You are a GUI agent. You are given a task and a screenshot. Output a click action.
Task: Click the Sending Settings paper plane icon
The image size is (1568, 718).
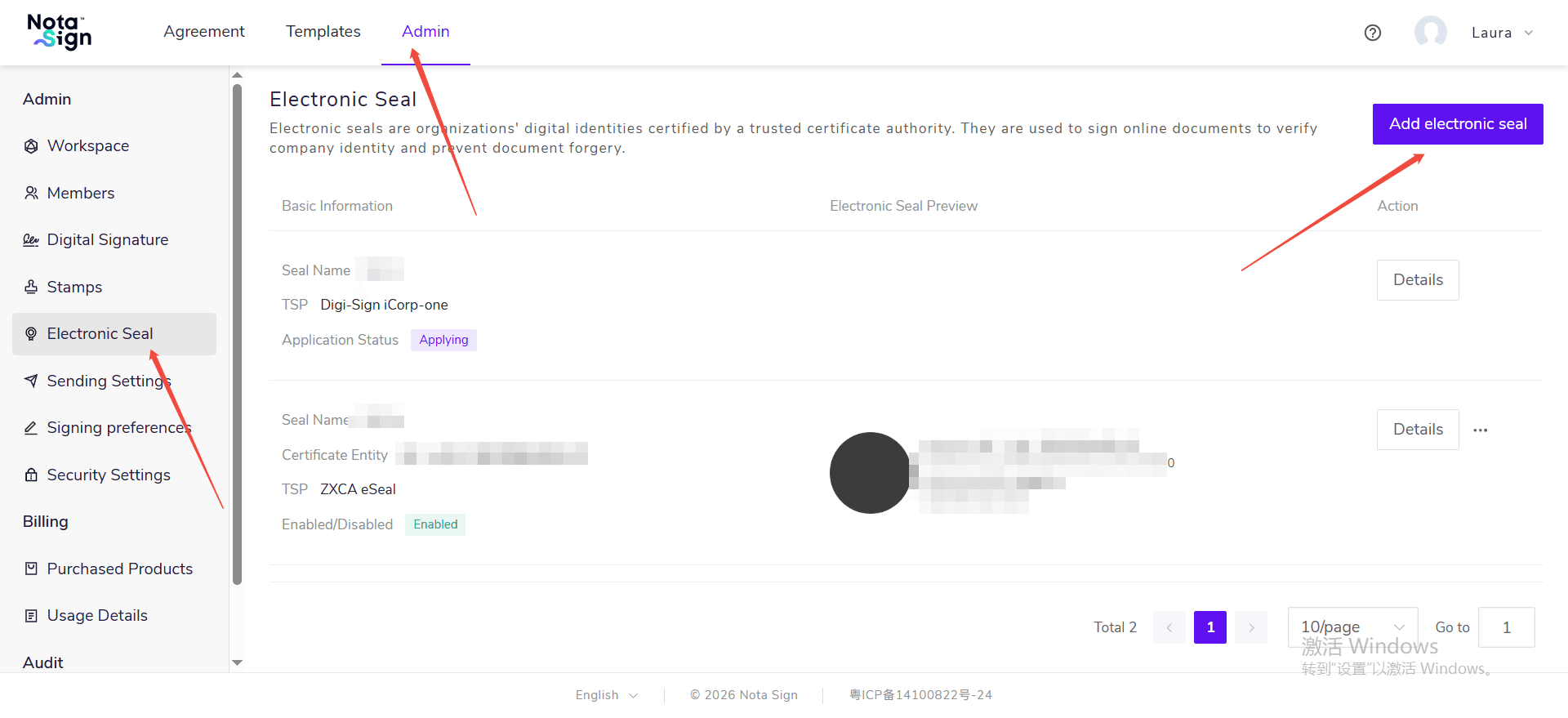[x=31, y=381]
